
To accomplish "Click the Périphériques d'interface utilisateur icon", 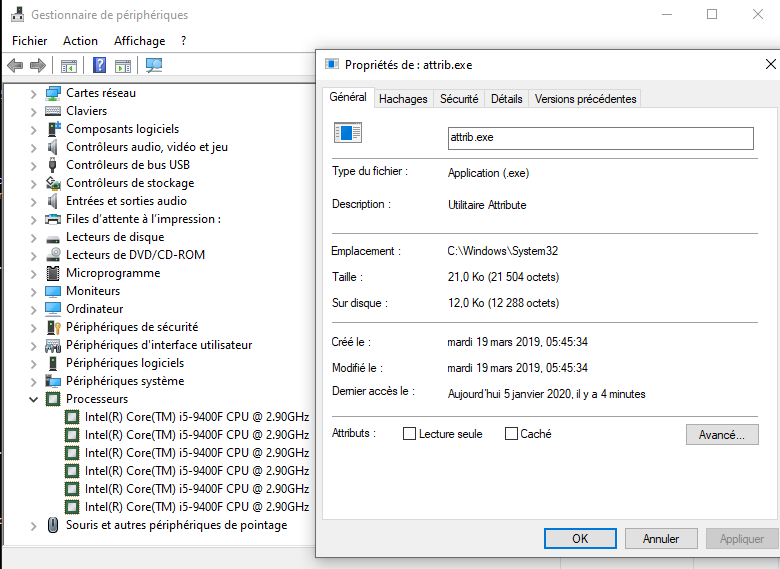I will pyautogui.click(x=53, y=345).
